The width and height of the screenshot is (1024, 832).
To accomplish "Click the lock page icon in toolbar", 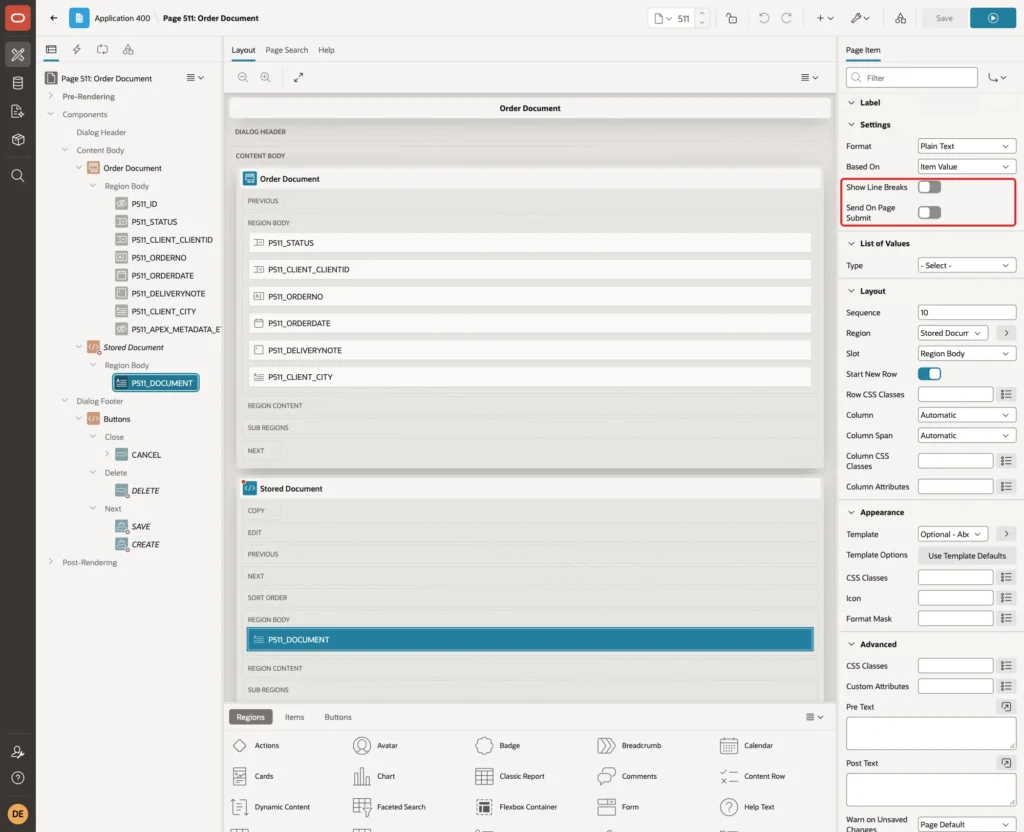I will point(731,18).
